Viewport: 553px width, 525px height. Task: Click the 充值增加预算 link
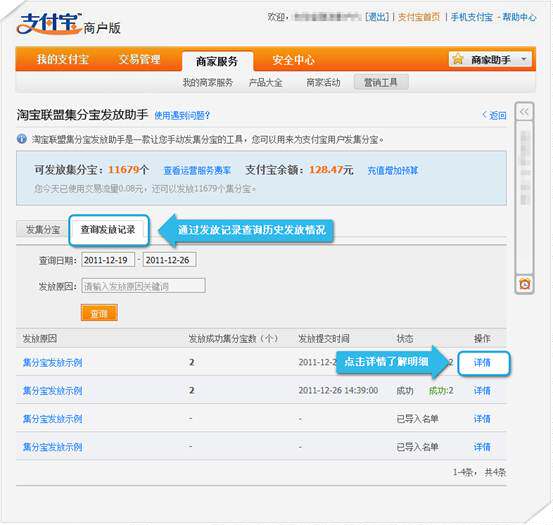click(x=393, y=171)
